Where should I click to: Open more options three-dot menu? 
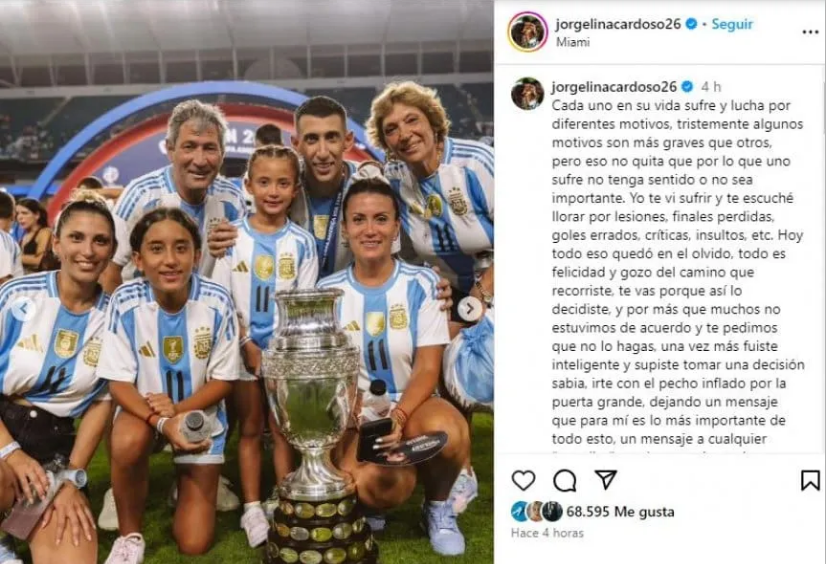point(810,32)
